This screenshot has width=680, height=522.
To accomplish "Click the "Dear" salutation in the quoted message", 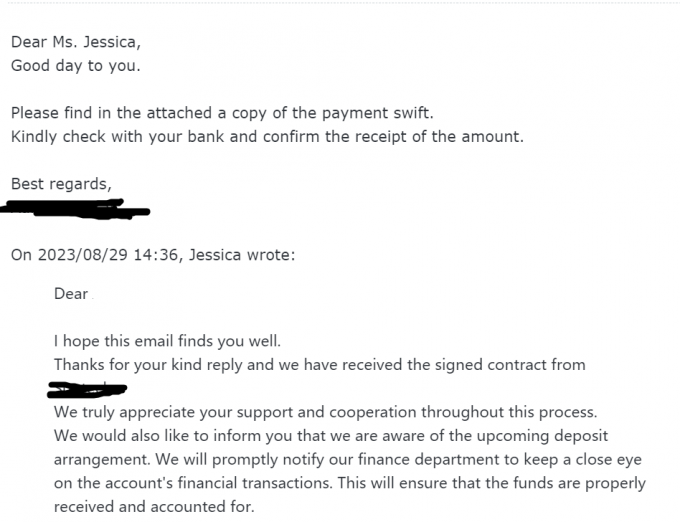I will [x=71, y=294].
